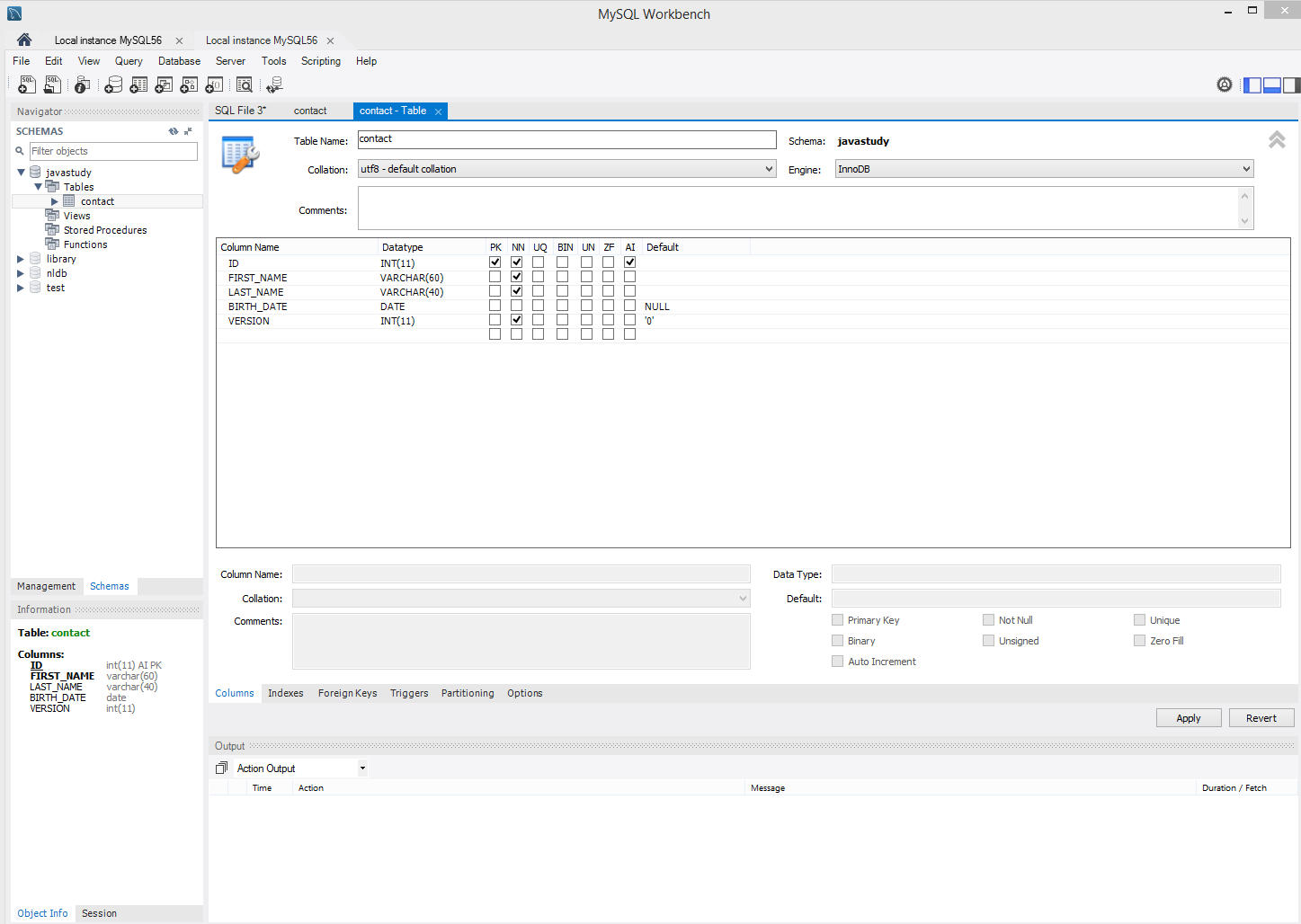Switch to the Indexes tab
Image resolution: width=1301 pixels, height=924 pixels.
pyautogui.click(x=286, y=693)
